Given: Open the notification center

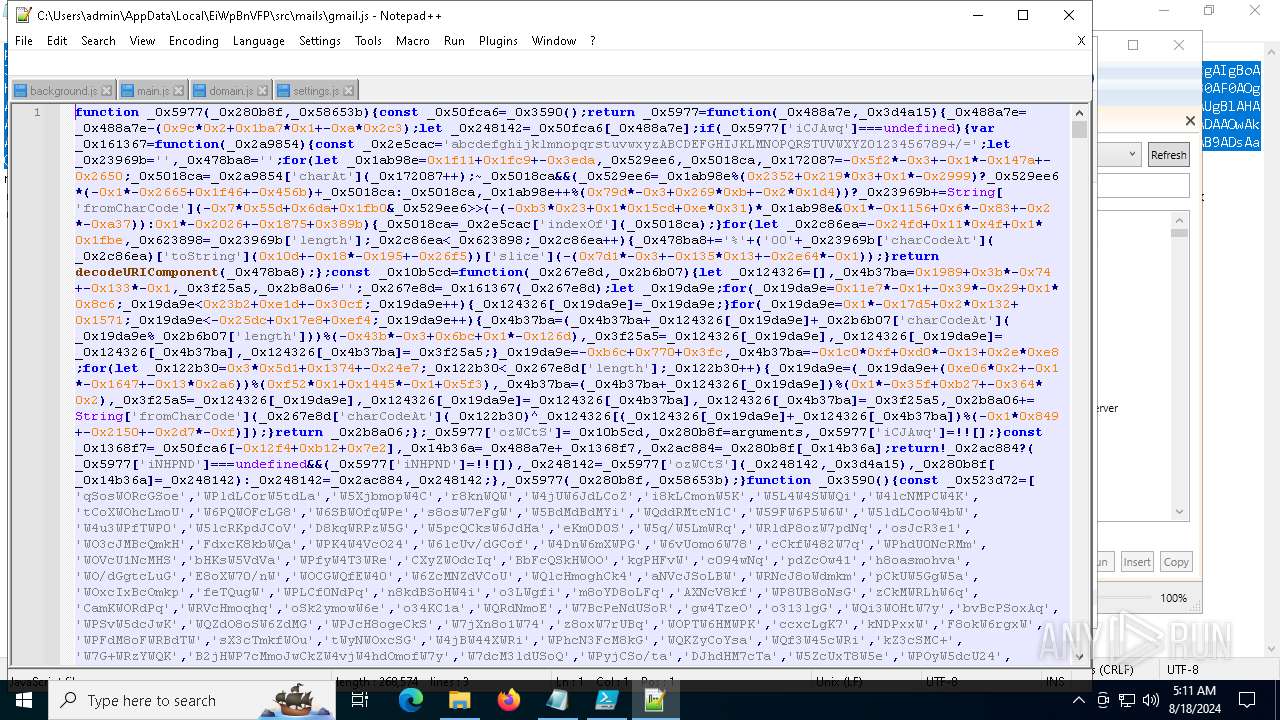Looking at the screenshot, I should (x=1248, y=700).
